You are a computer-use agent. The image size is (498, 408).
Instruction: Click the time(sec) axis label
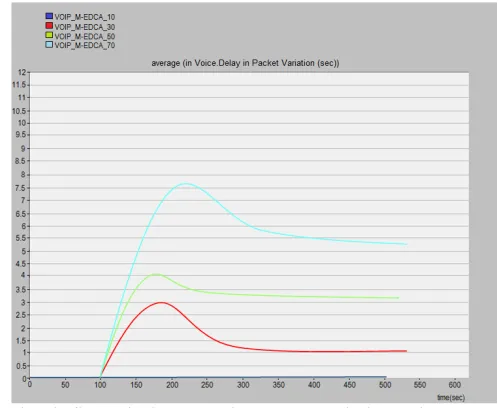click(451, 397)
